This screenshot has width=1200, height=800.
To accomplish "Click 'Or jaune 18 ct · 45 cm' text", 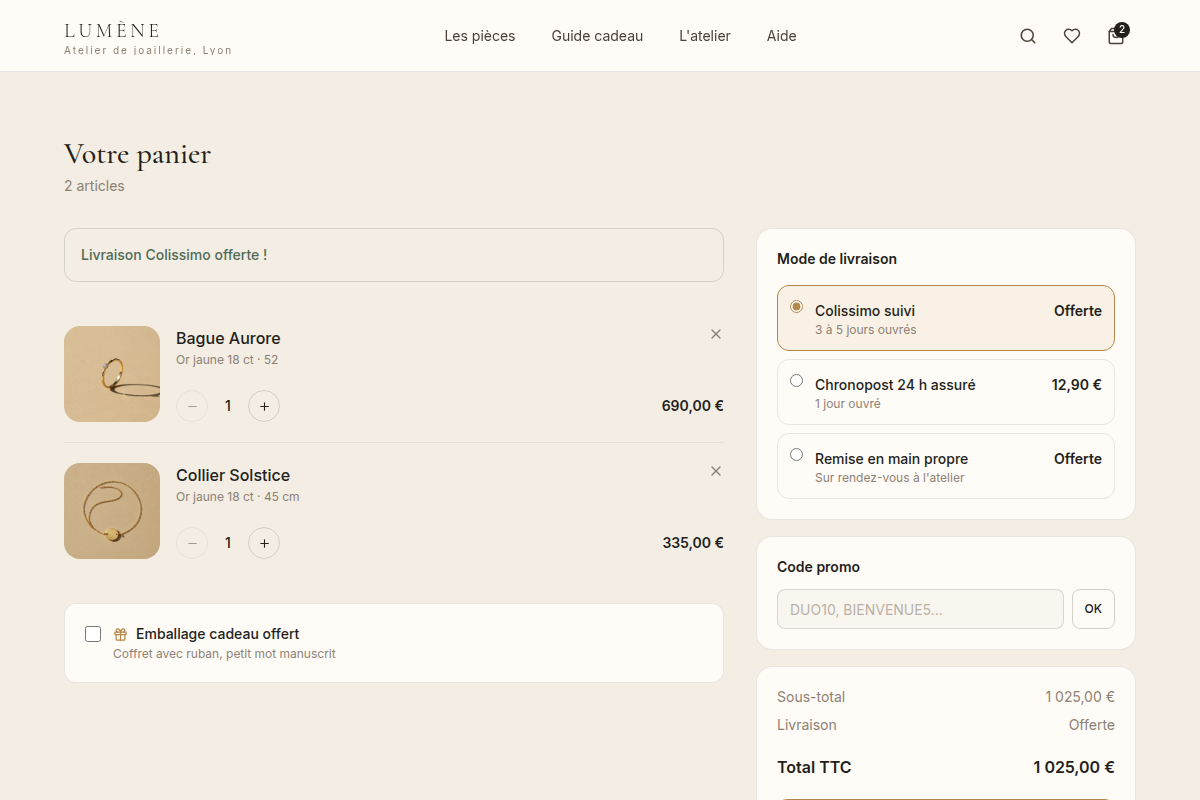I will [238, 497].
